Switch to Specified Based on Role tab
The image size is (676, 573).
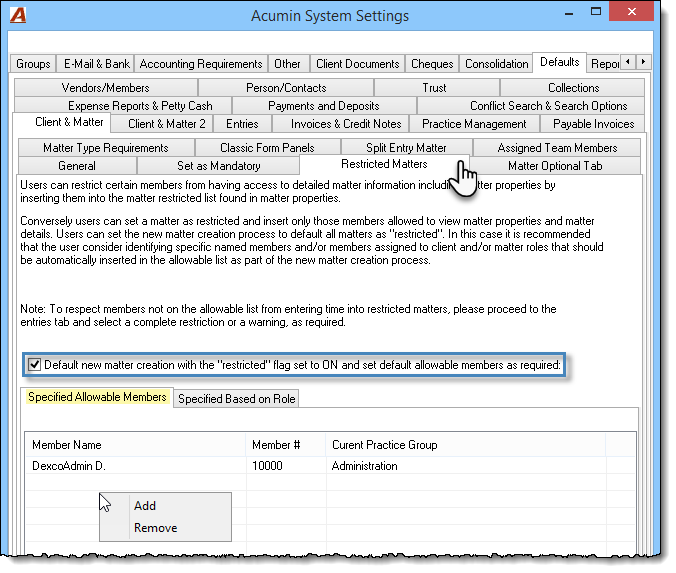pos(237,399)
